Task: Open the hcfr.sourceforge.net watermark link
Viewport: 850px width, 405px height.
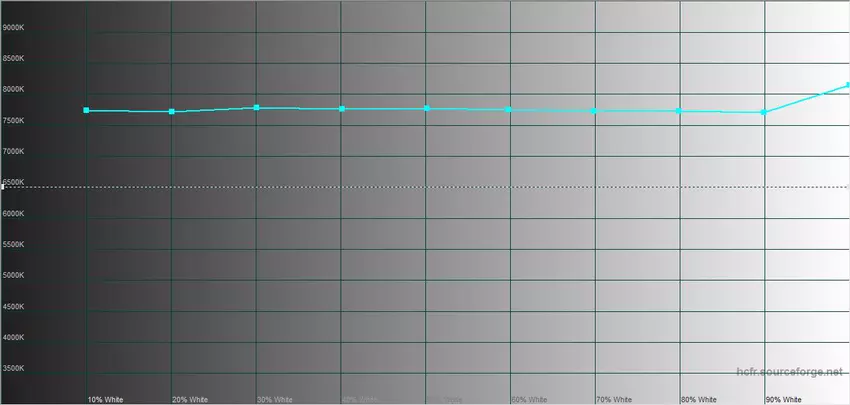Action: (788, 372)
